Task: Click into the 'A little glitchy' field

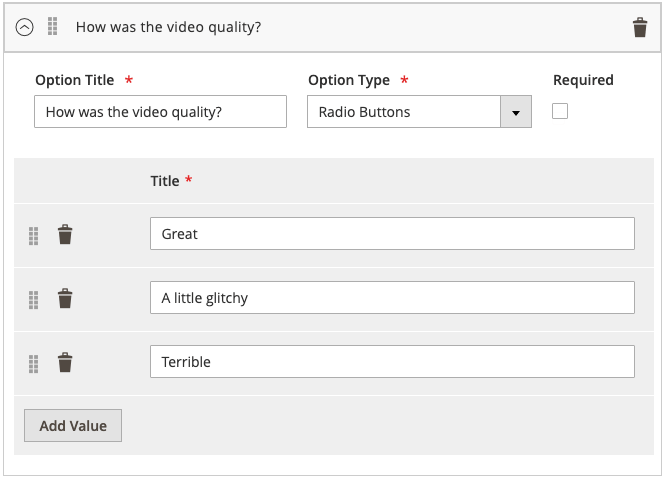Action: point(392,298)
